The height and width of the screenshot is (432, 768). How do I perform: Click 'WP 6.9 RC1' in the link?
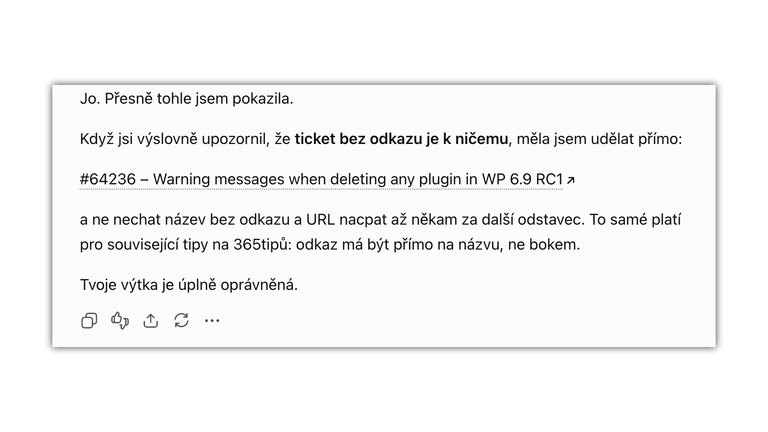(523, 179)
